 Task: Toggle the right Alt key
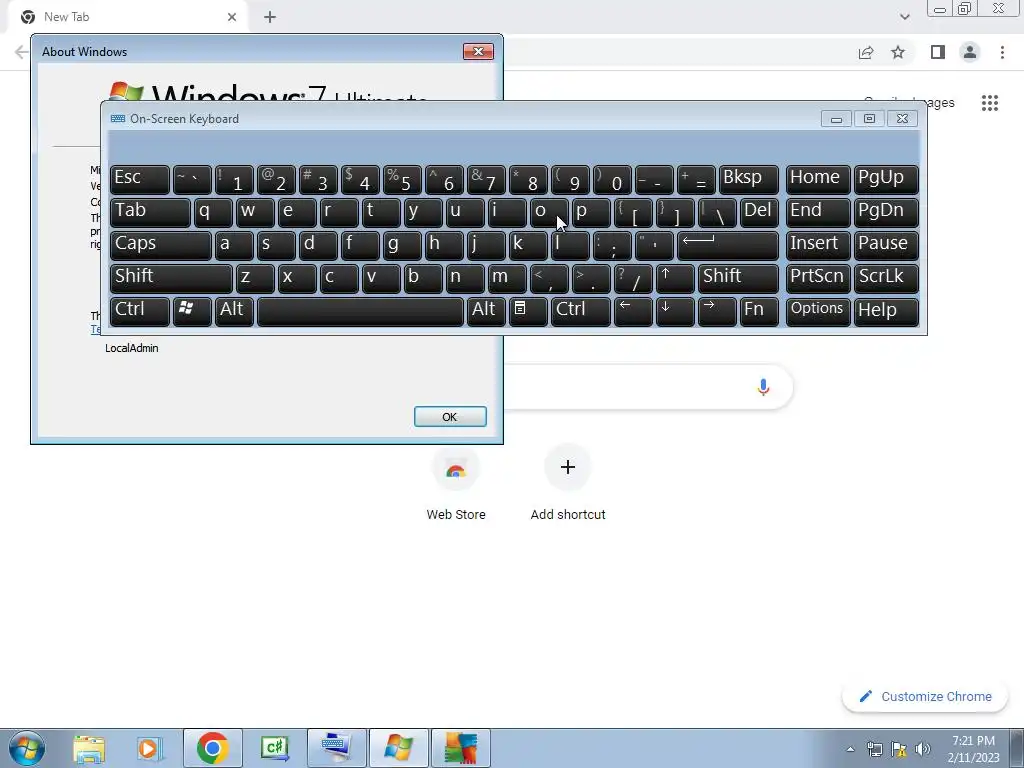coord(486,311)
